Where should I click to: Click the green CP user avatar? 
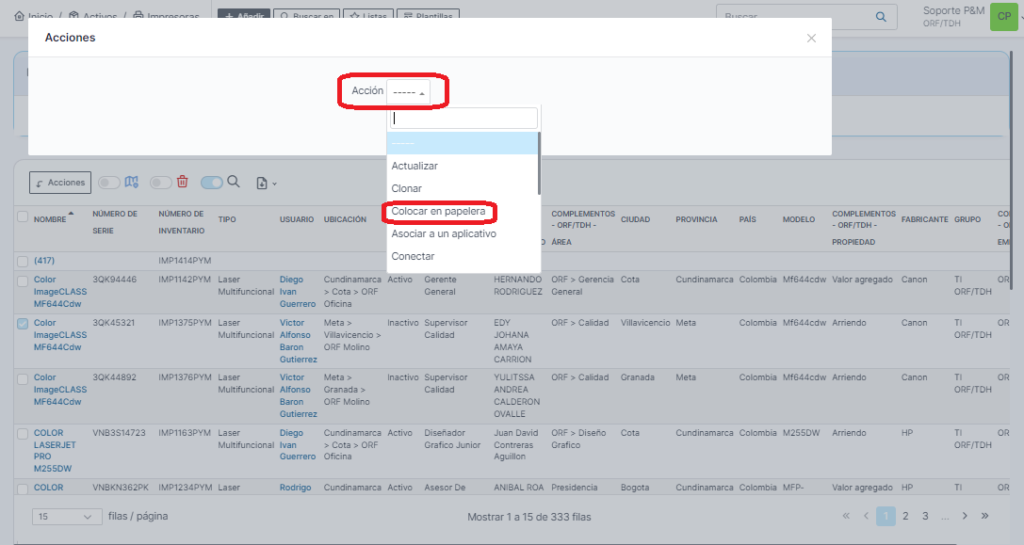click(x=1003, y=17)
